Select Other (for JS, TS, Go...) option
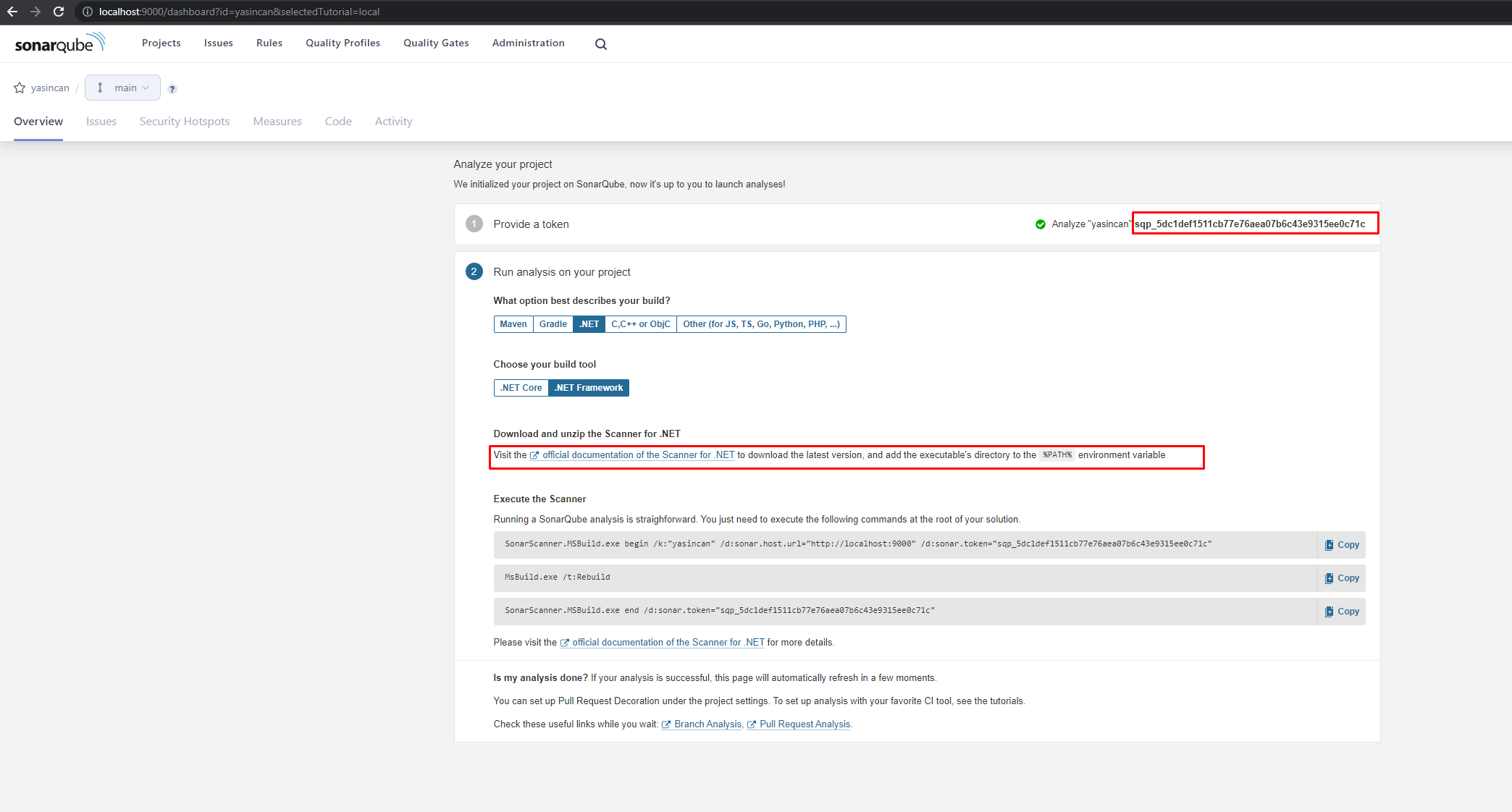 pyautogui.click(x=761, y=324)
